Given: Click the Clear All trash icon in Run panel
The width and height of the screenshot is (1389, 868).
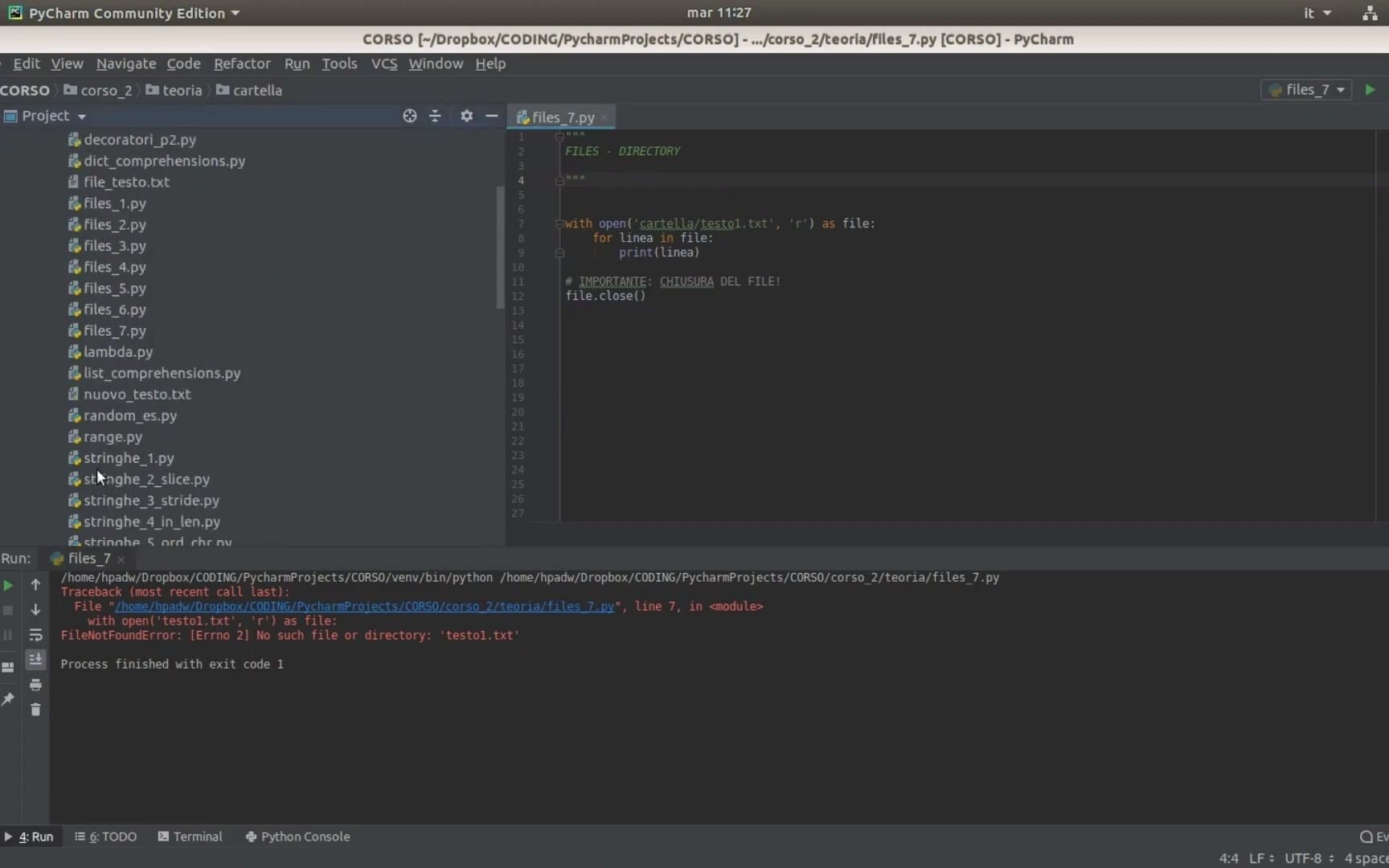Looking at the screenshot, I should (x=35, y=710).
